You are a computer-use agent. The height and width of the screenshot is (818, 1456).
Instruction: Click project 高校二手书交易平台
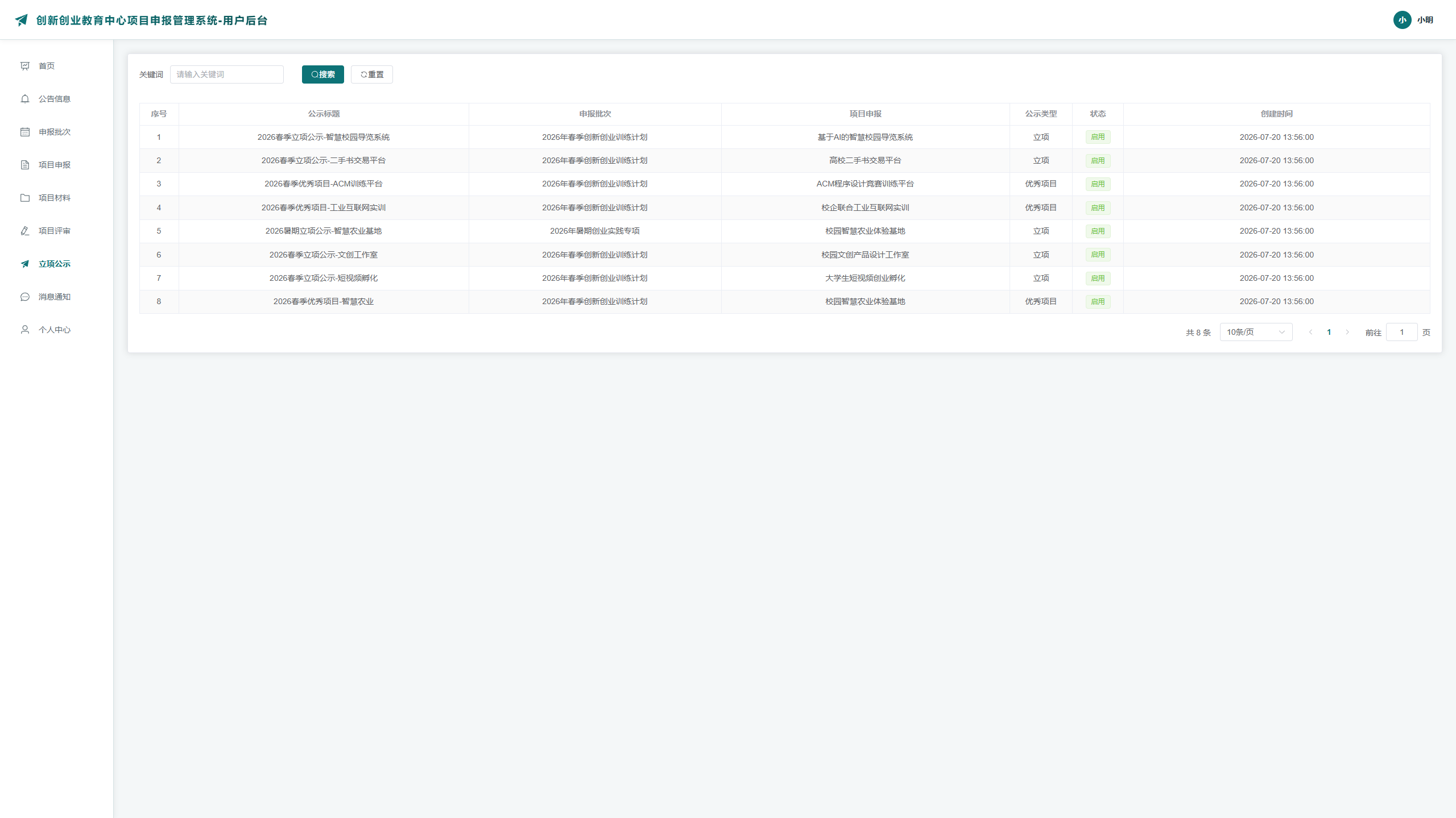(x=865, y=160)
